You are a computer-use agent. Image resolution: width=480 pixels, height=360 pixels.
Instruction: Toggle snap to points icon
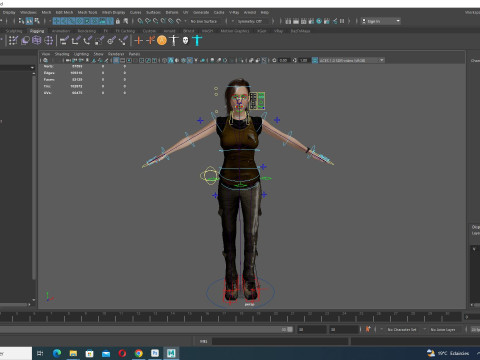[x=156, y=21]
